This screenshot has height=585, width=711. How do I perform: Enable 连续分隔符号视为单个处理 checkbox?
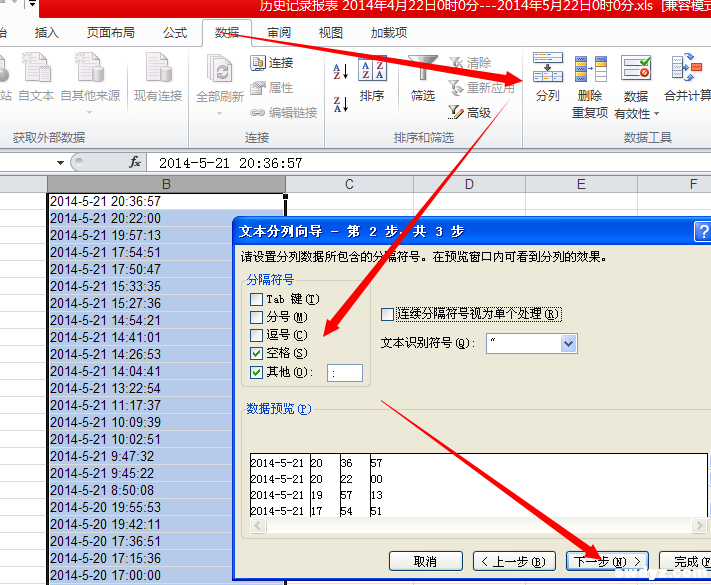point(387,314)
